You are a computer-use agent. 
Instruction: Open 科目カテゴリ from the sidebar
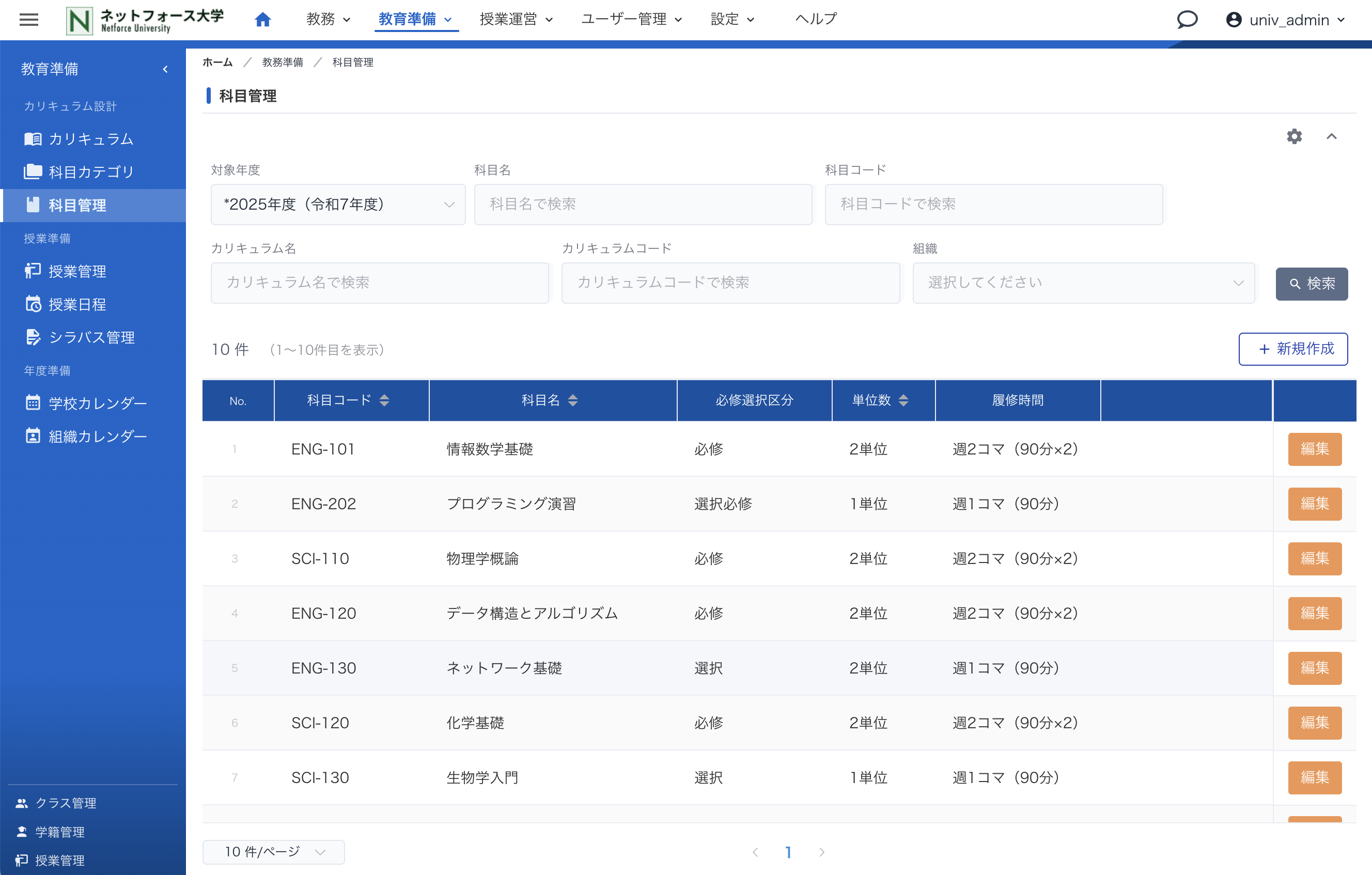[x=91, y=171]
